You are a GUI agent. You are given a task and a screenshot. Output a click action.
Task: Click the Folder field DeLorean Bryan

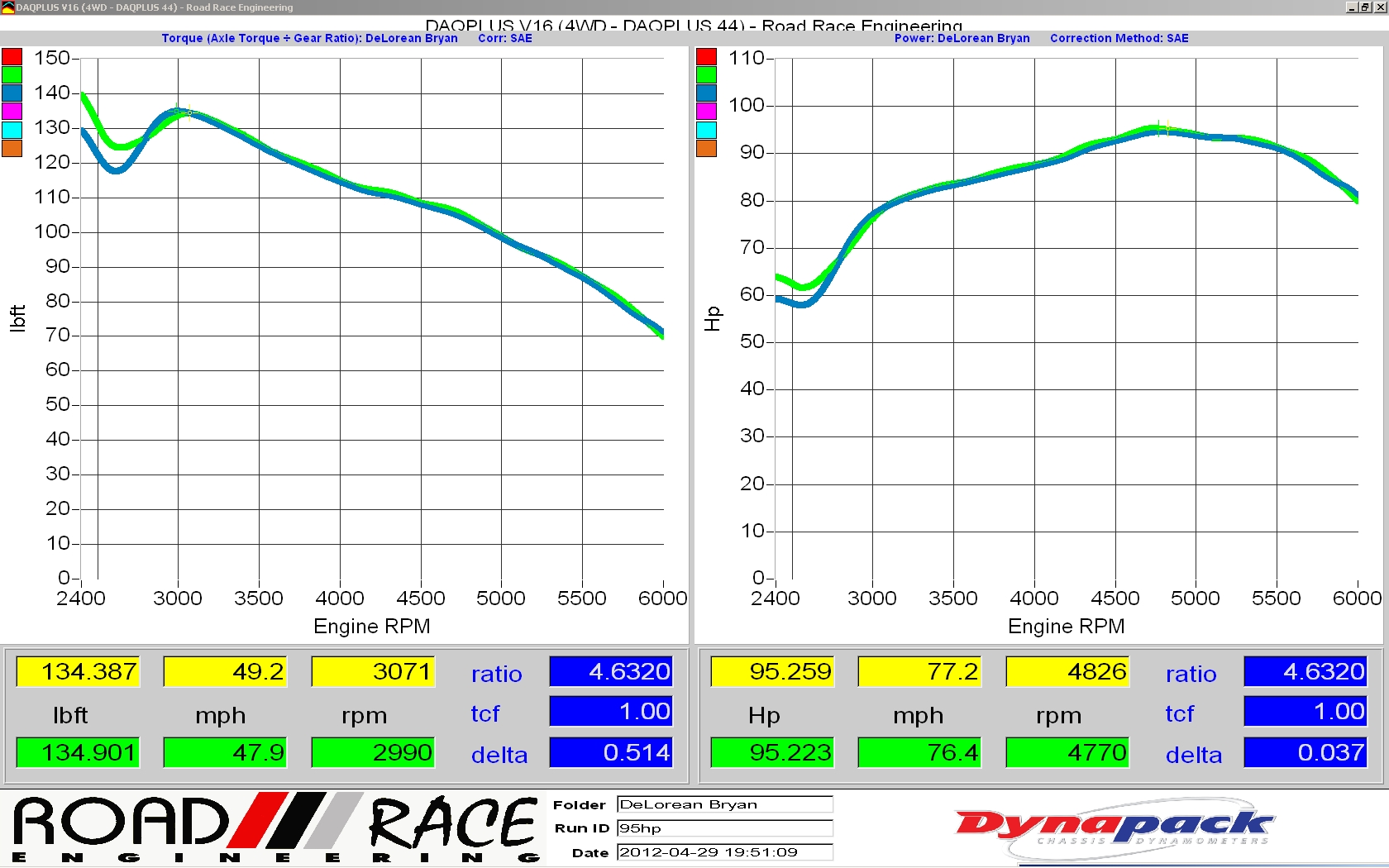(x=725, y=804)
